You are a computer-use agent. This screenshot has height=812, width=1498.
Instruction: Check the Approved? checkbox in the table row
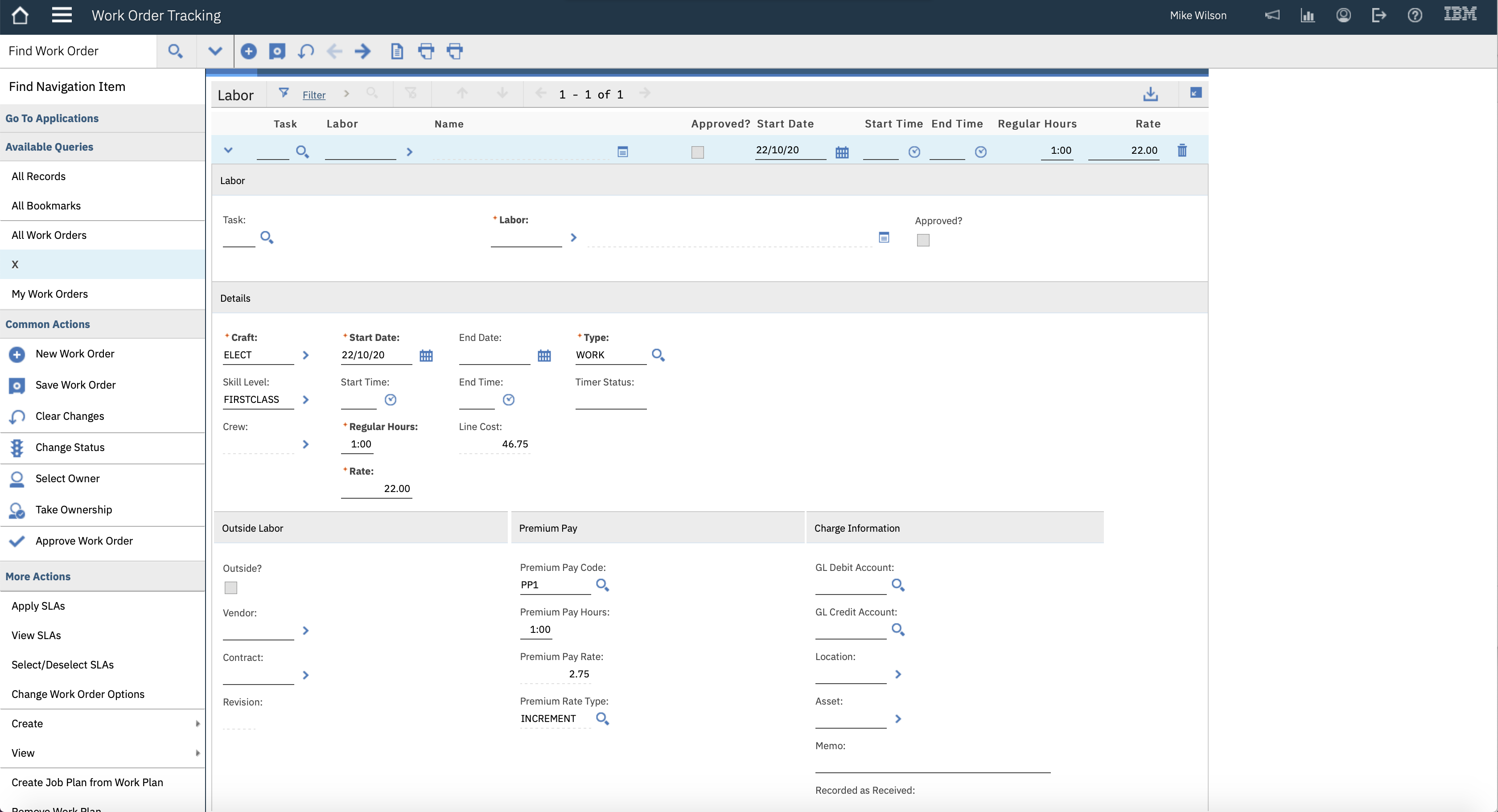coord(697,152)
